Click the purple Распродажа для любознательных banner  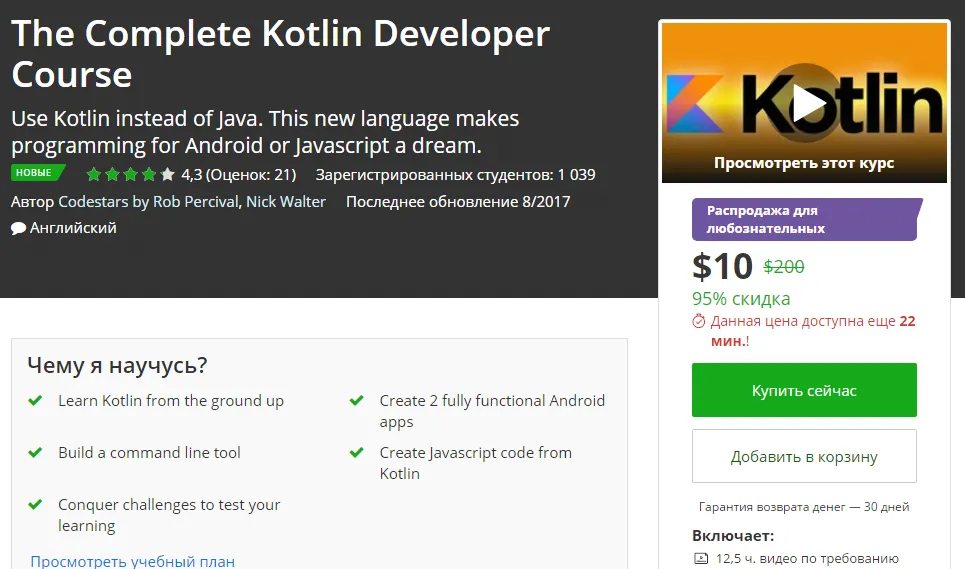tap(804, 219)
